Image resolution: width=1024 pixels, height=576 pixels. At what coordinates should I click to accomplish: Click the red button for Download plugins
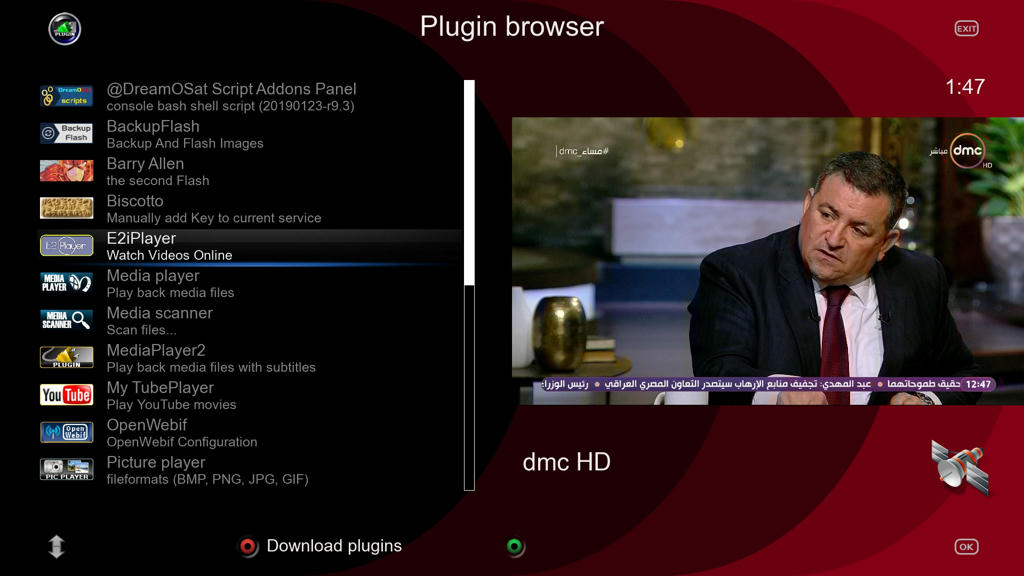pos(248,547)
